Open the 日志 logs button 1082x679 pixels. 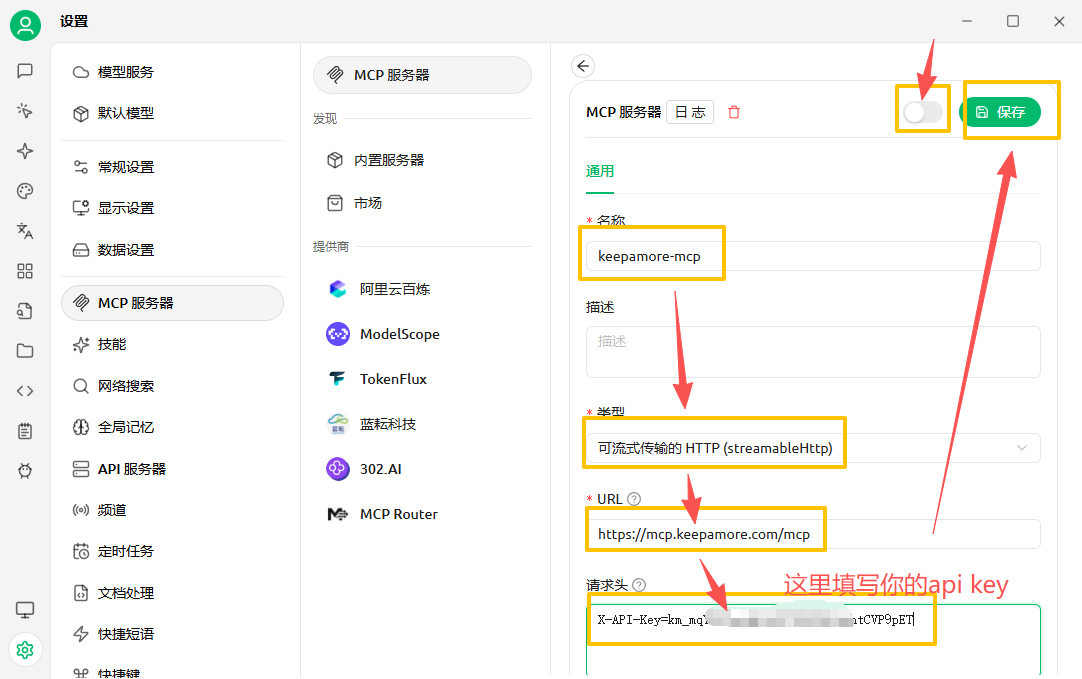tap(690, 112)
